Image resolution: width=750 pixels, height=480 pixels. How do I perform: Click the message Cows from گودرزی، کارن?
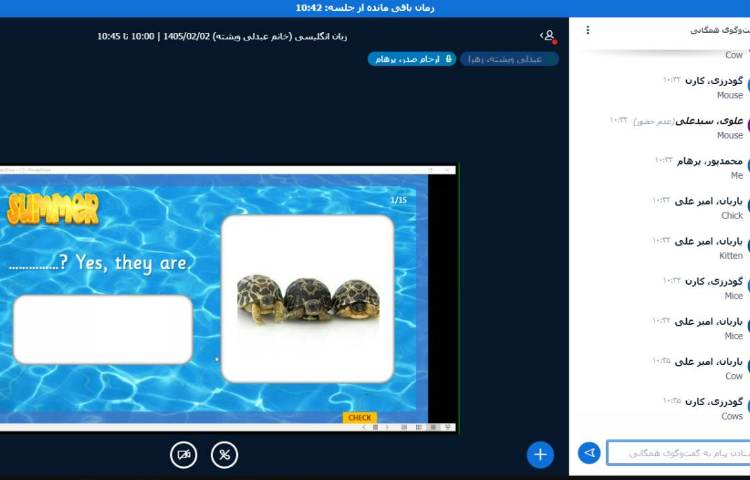[732, 416]
